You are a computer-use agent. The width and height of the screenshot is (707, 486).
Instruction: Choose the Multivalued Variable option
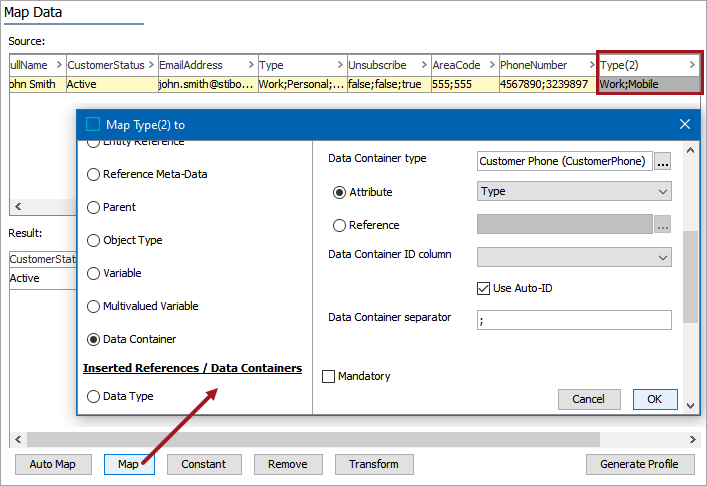(x=93, y=306)
